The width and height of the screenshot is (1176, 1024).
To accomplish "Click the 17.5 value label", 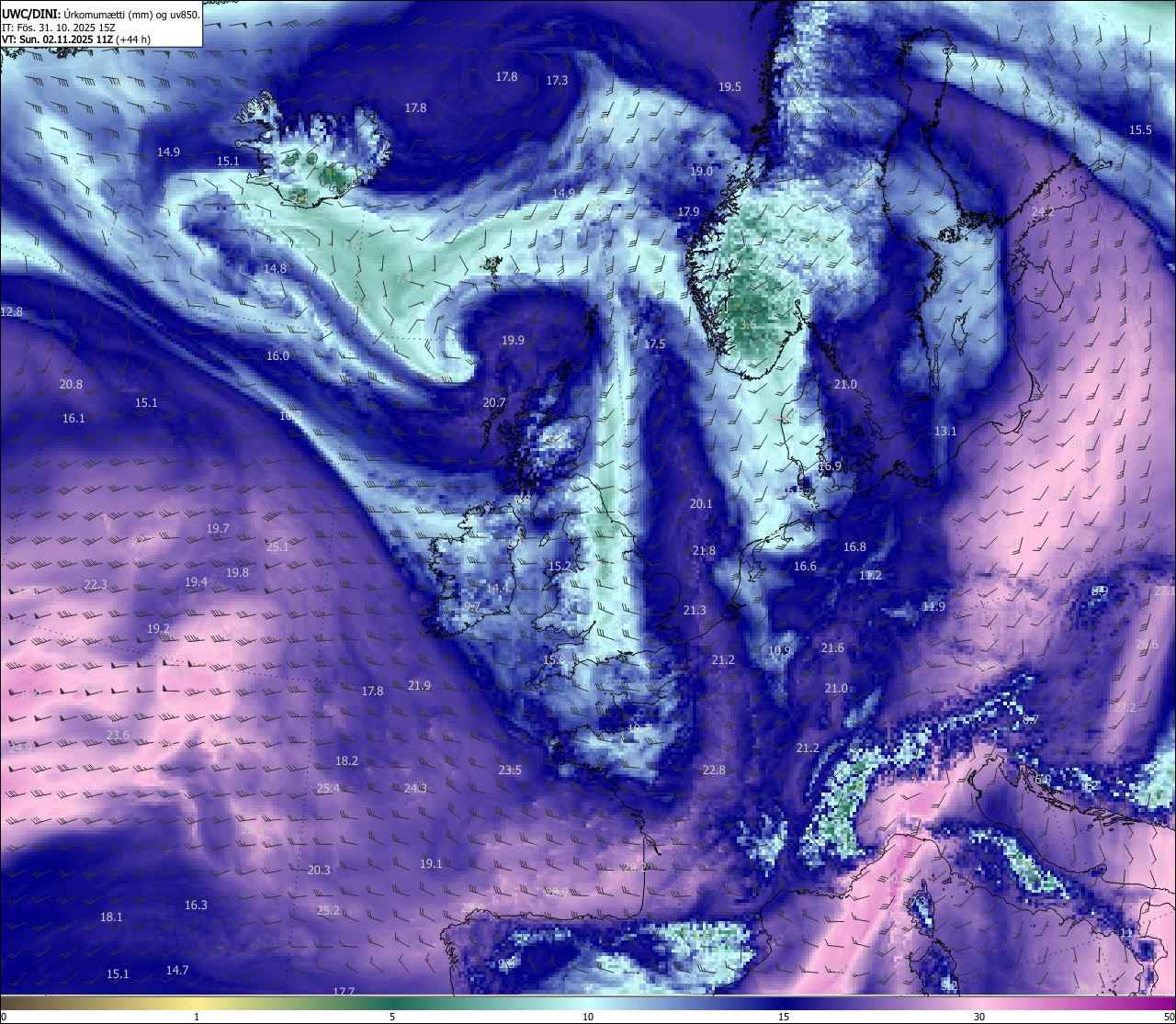I will (654, 344).
